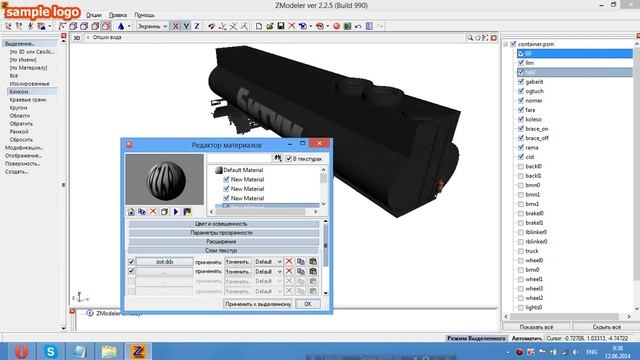Screen dimensions: 640x360
Task: Open the materials editor red sphere icon
Action: 336,26
